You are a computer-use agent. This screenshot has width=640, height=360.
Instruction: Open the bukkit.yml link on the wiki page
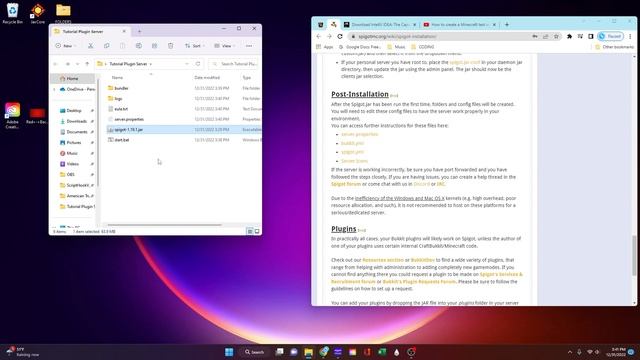click(x=352, y=143)
